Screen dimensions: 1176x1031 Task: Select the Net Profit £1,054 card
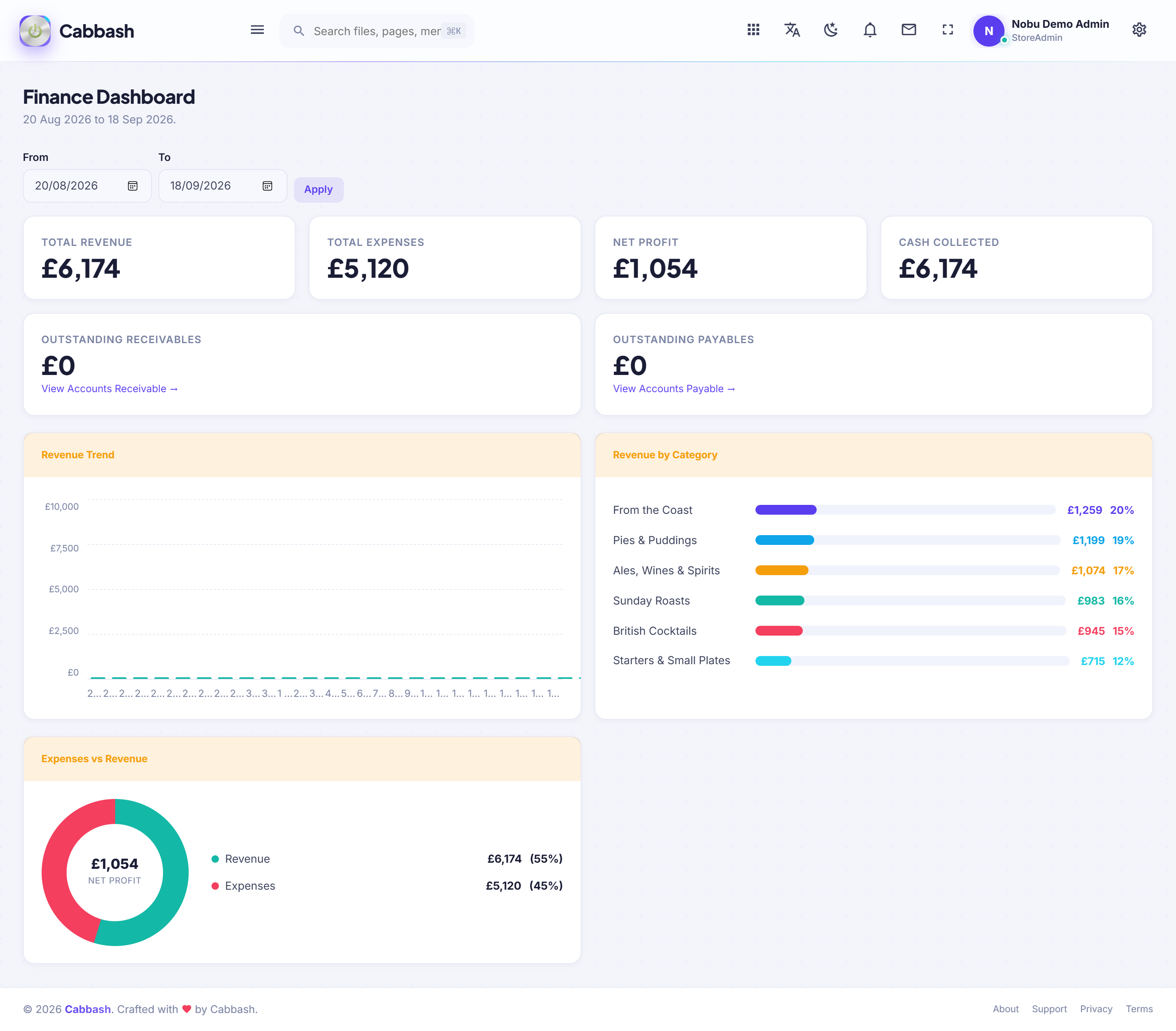tap(731, 258)
